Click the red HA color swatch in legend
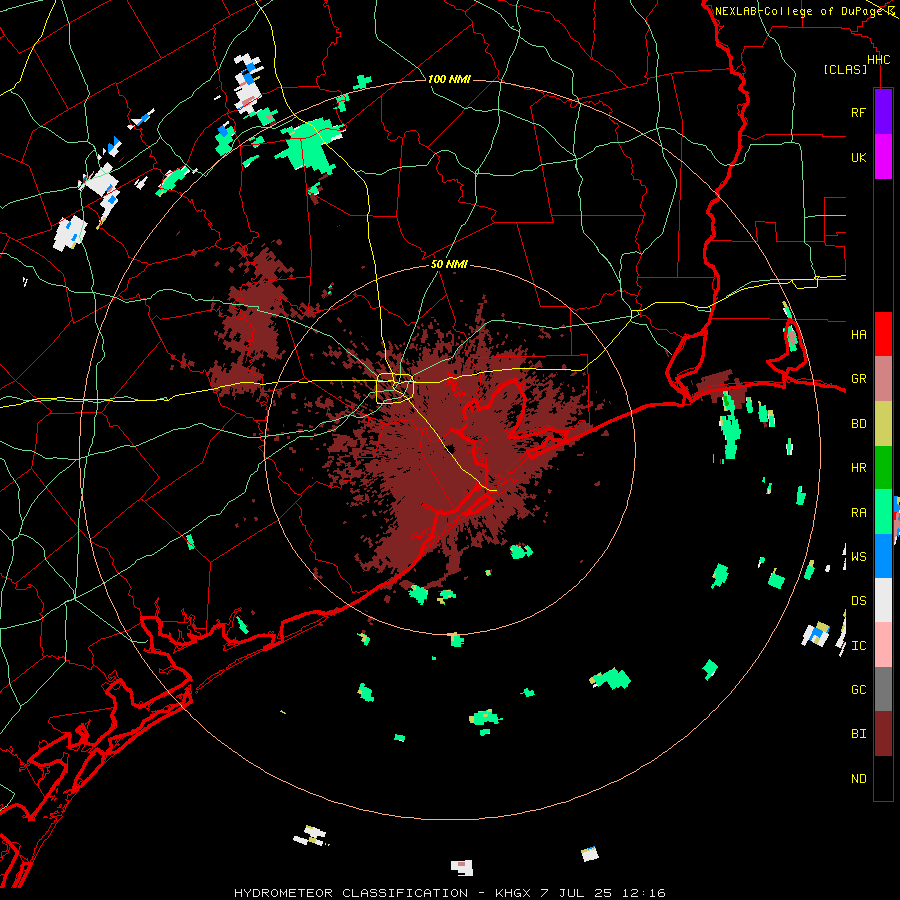The image size is (900, 900). [x=883, y=334]
